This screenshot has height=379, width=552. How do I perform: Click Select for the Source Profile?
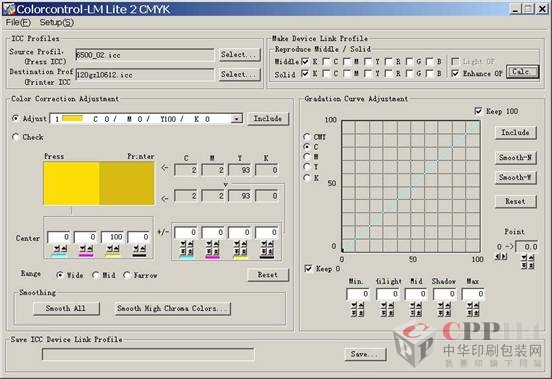tap(239, 55)
